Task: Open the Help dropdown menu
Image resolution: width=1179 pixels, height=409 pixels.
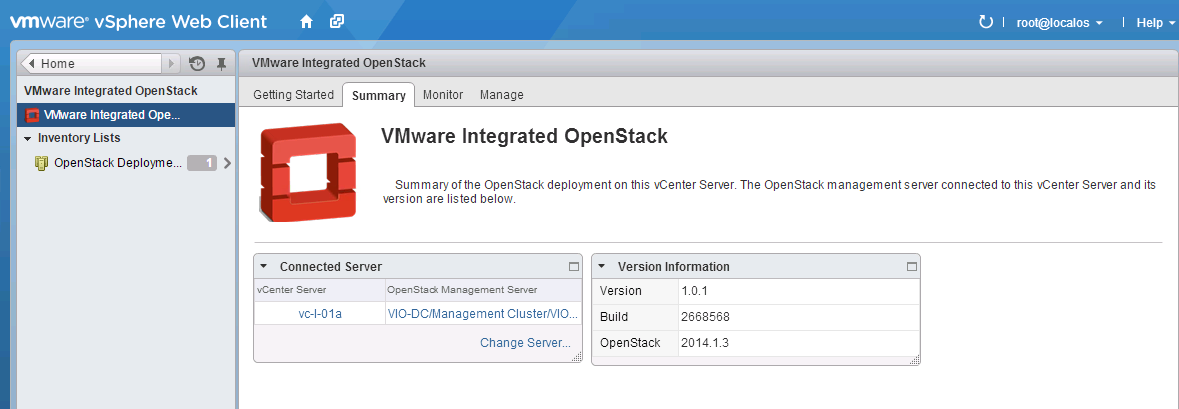Action: pyautogui.click(x=1155, y=22)
